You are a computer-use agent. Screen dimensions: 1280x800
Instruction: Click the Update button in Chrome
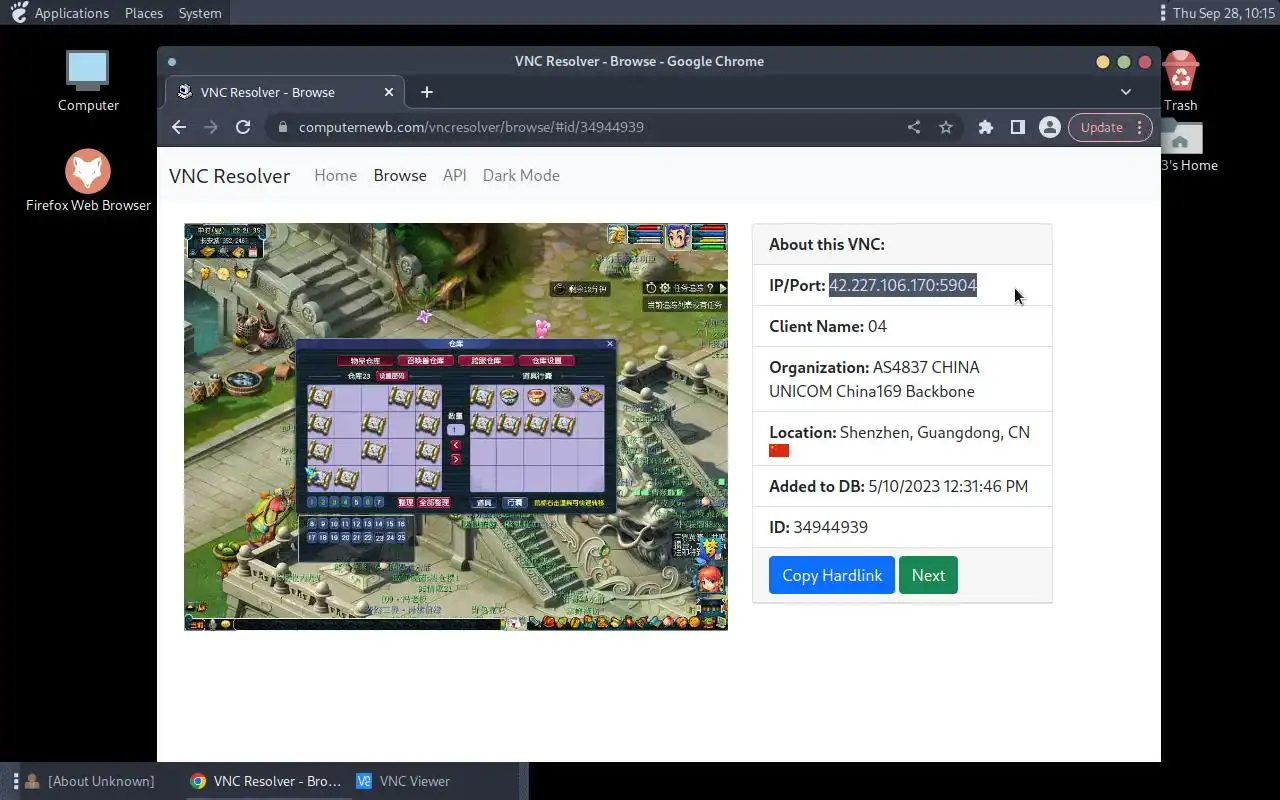1102,127
